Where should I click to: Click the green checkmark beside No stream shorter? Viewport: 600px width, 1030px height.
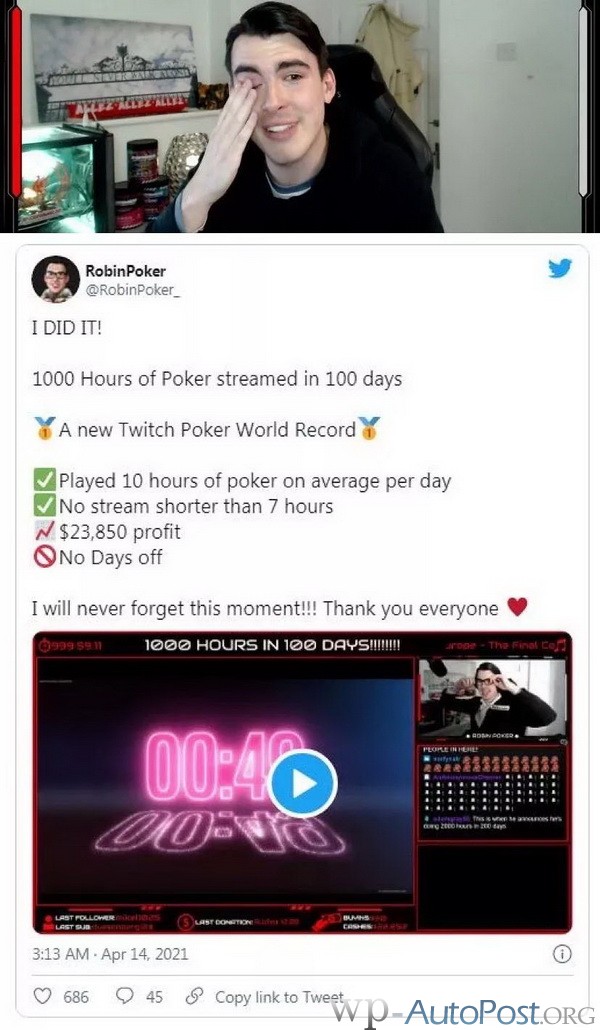(45, 506)
